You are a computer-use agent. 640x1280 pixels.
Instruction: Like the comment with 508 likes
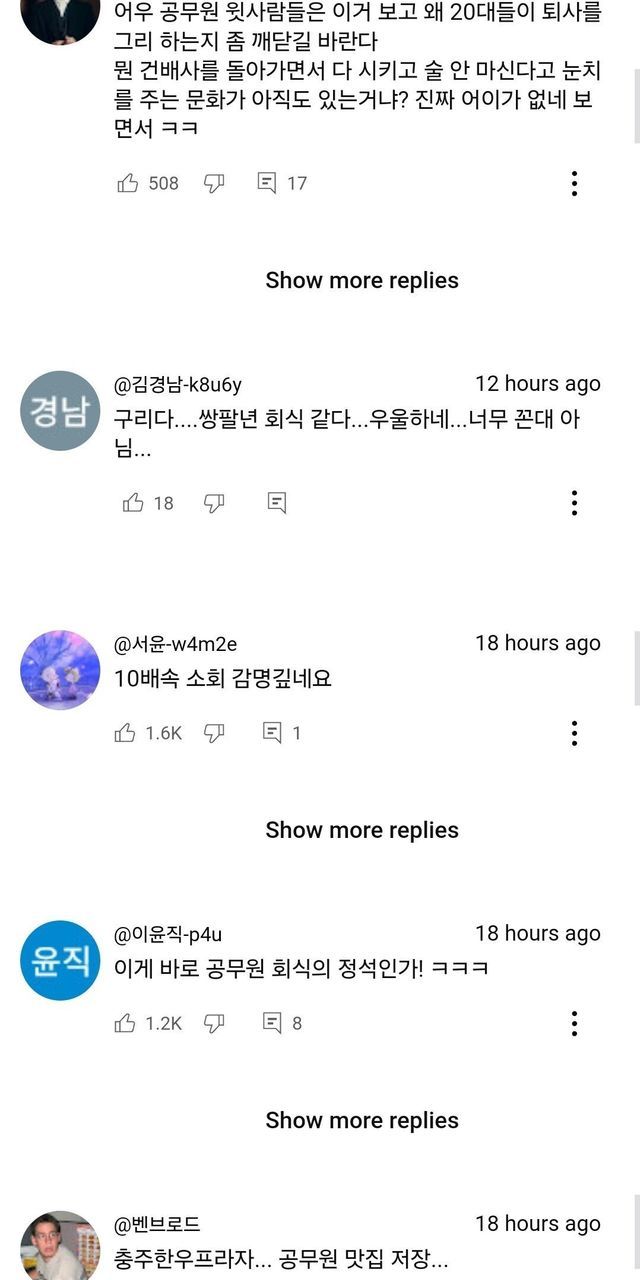tap(128, 183)
